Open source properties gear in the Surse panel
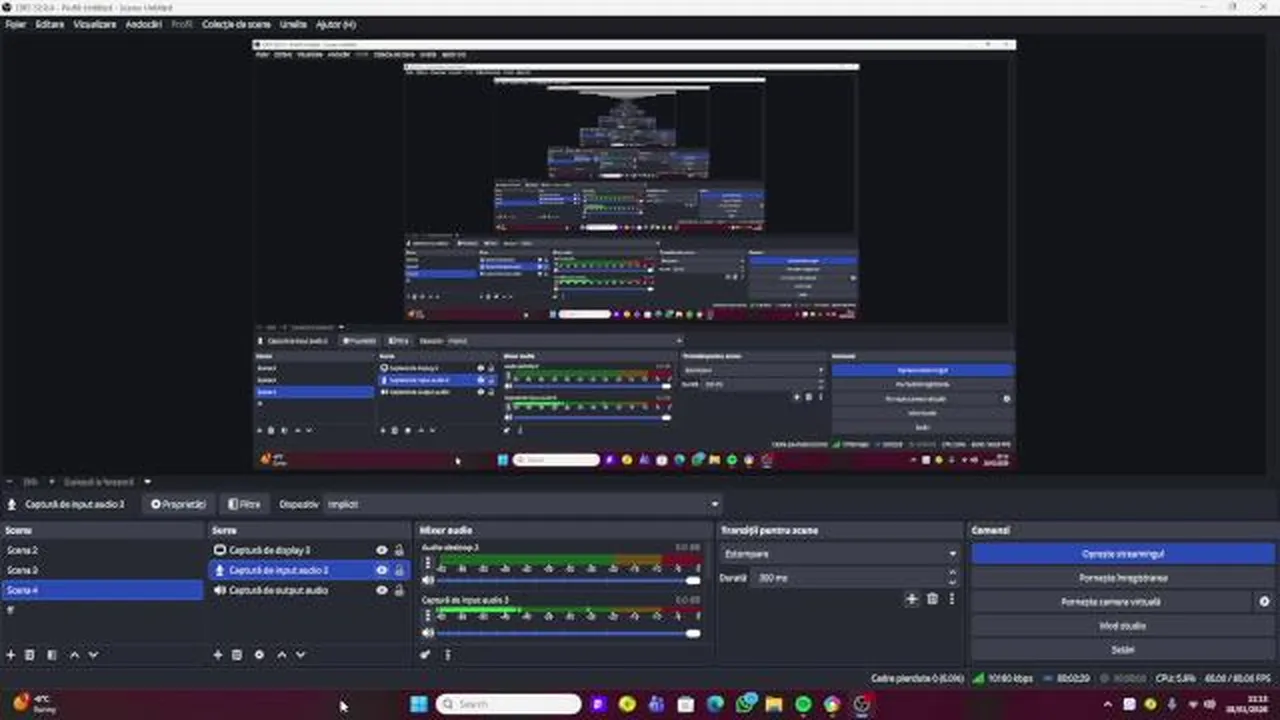 coord(259,655)
